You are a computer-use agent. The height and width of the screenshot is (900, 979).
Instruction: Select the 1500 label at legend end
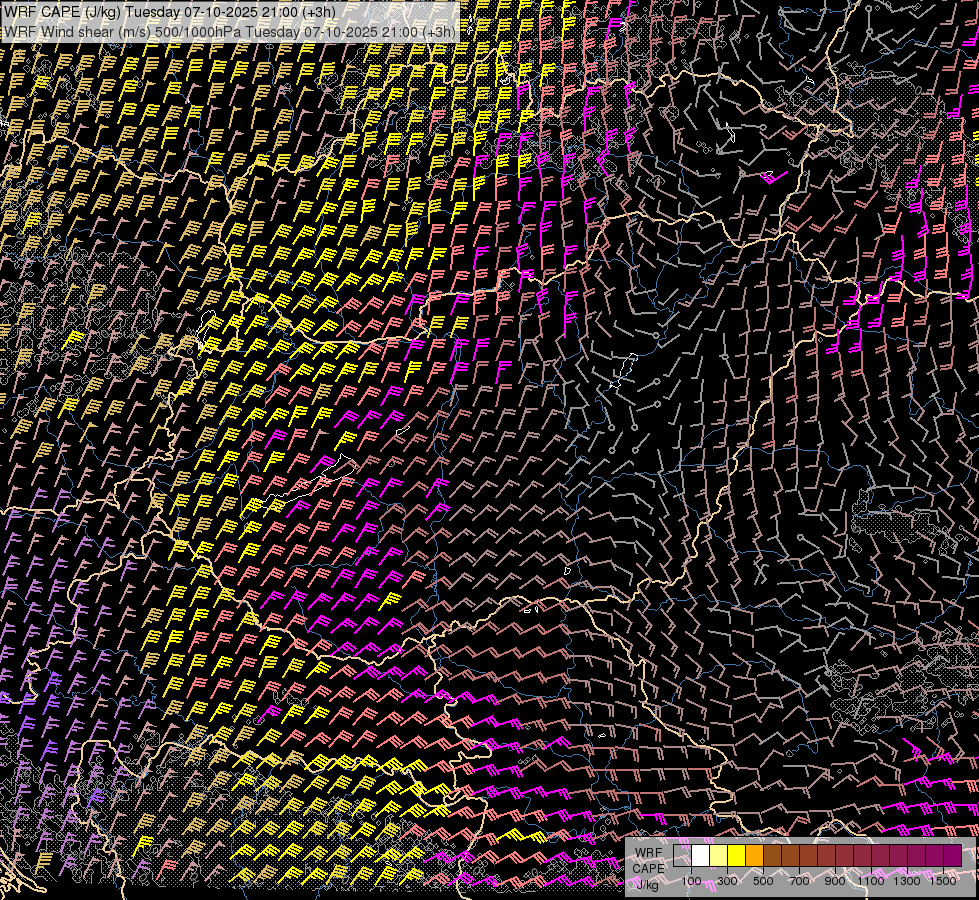tap(943, 881)
